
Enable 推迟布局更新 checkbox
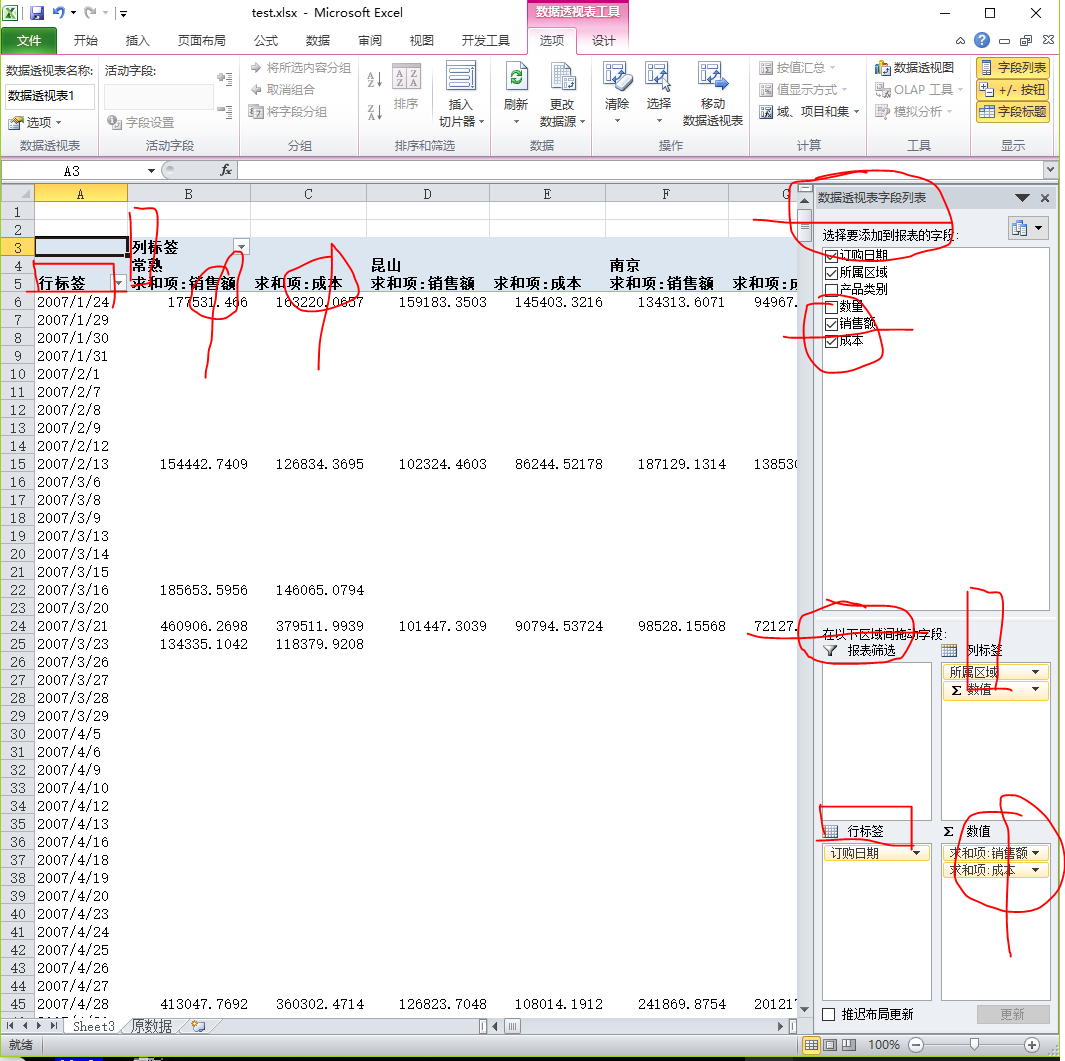pos(828,1014)
